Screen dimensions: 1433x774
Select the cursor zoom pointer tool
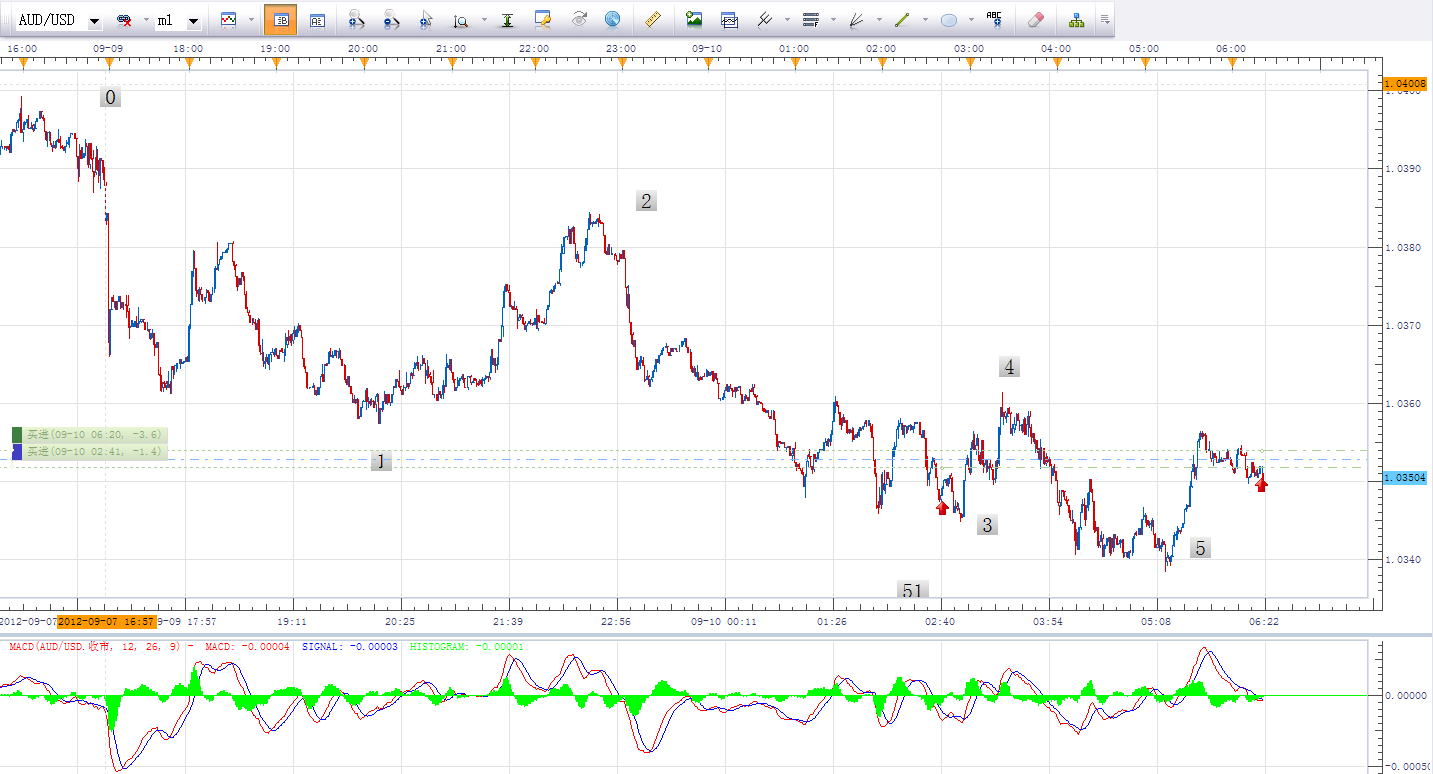click(x=426, y=20)
